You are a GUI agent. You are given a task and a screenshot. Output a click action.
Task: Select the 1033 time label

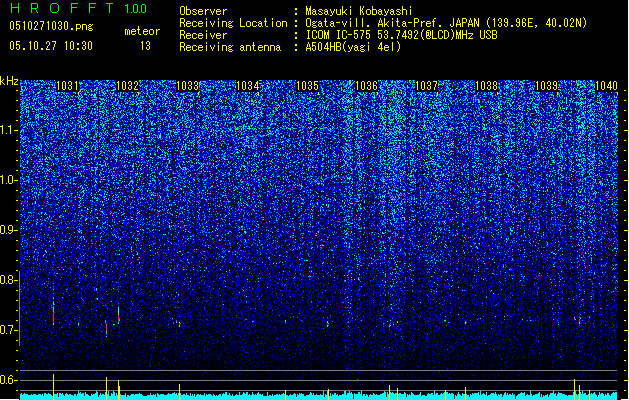(x=187, y=86)
